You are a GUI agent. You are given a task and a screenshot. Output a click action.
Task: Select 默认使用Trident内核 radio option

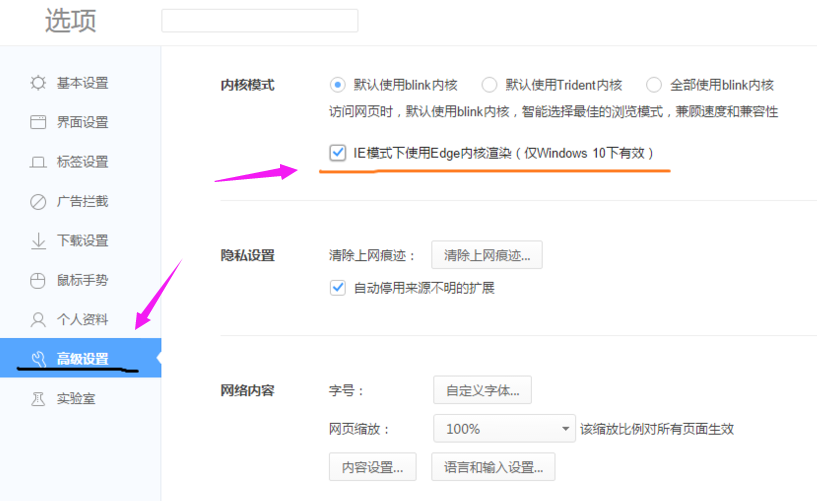(489, 85)
